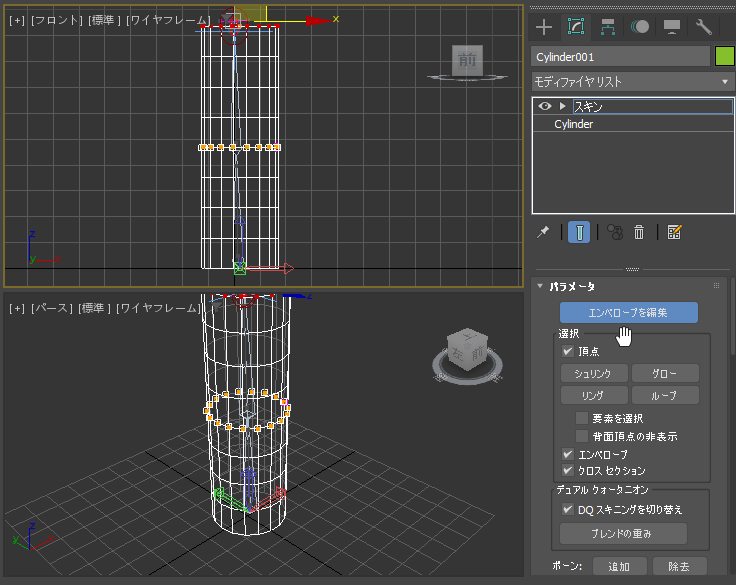Switch to the Modify panel tab
The width and height of the screenshot is (736, 585).
(576, 27)
